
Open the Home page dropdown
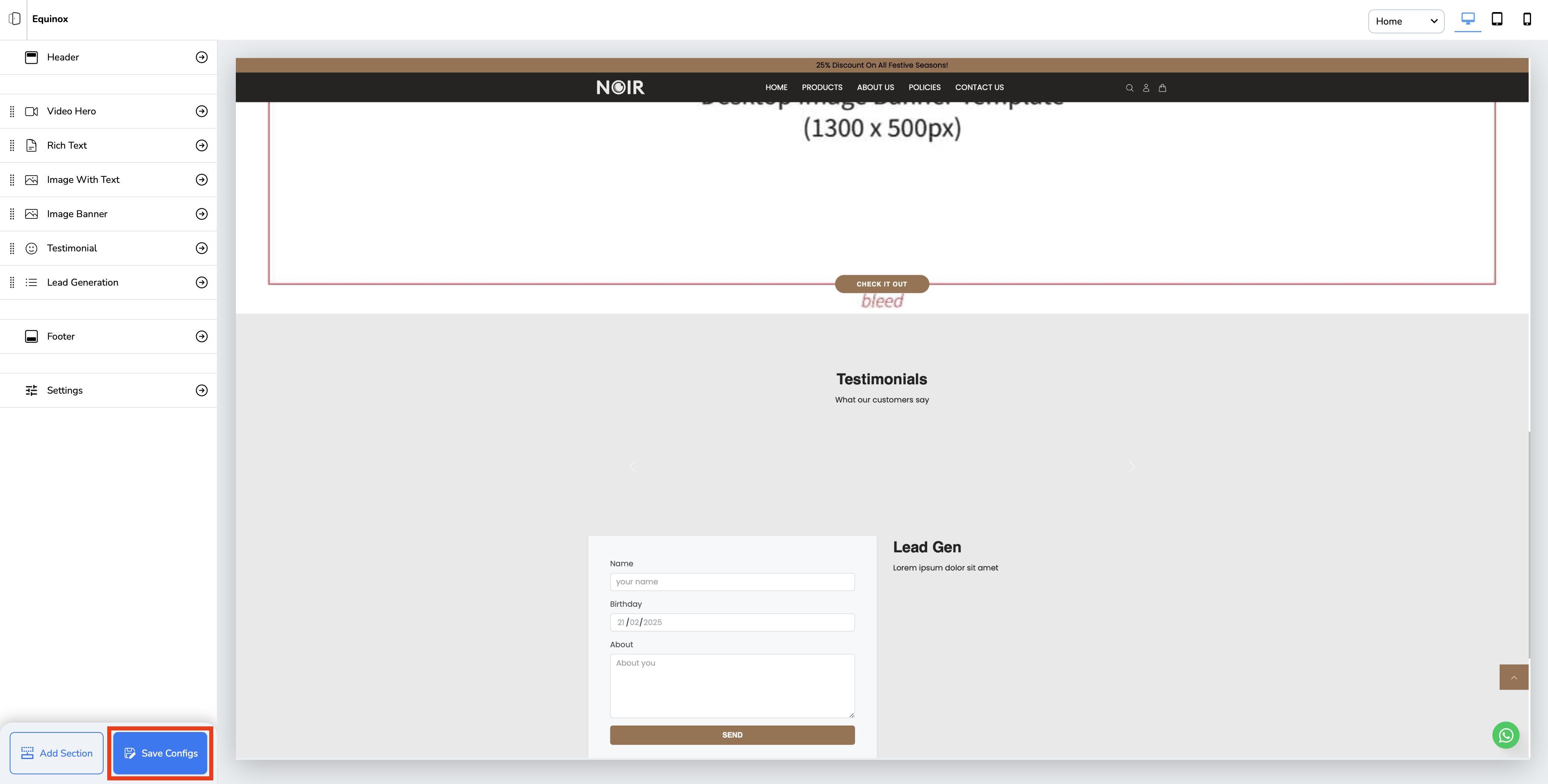1406,21
